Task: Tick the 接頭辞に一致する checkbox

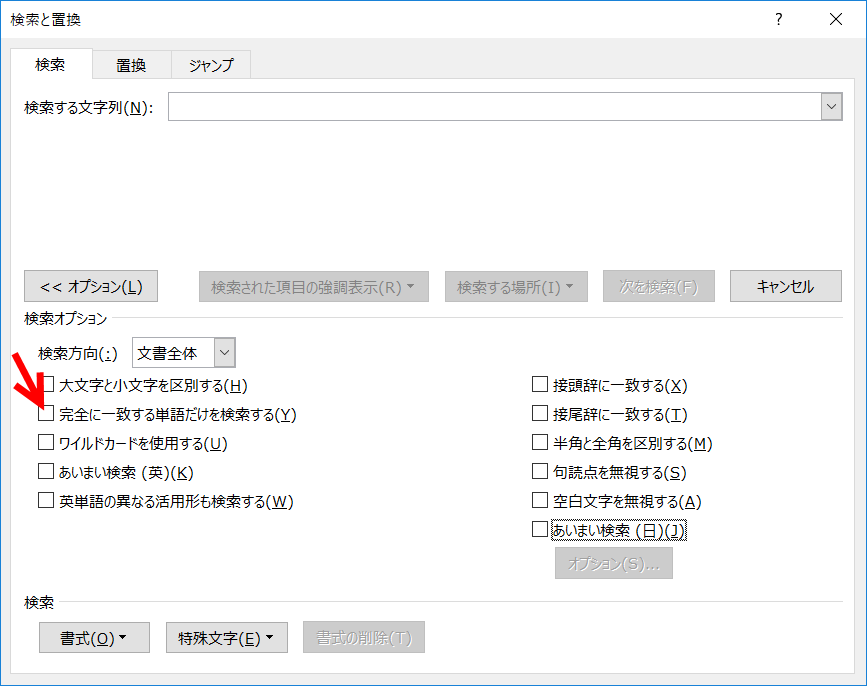Action: click(x=540, y=385)
